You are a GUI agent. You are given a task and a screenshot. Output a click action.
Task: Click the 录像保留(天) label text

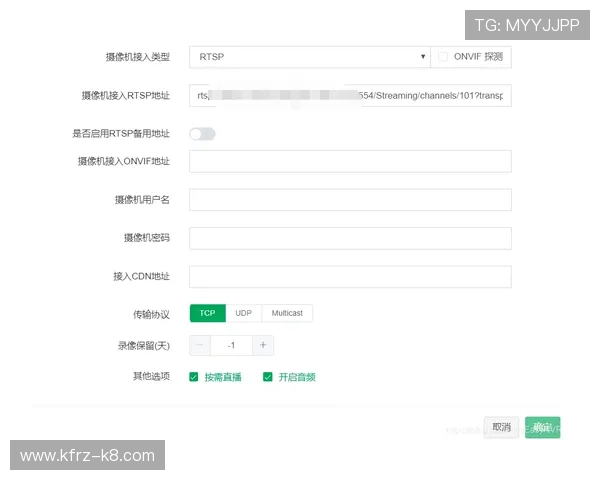point(143,346)
